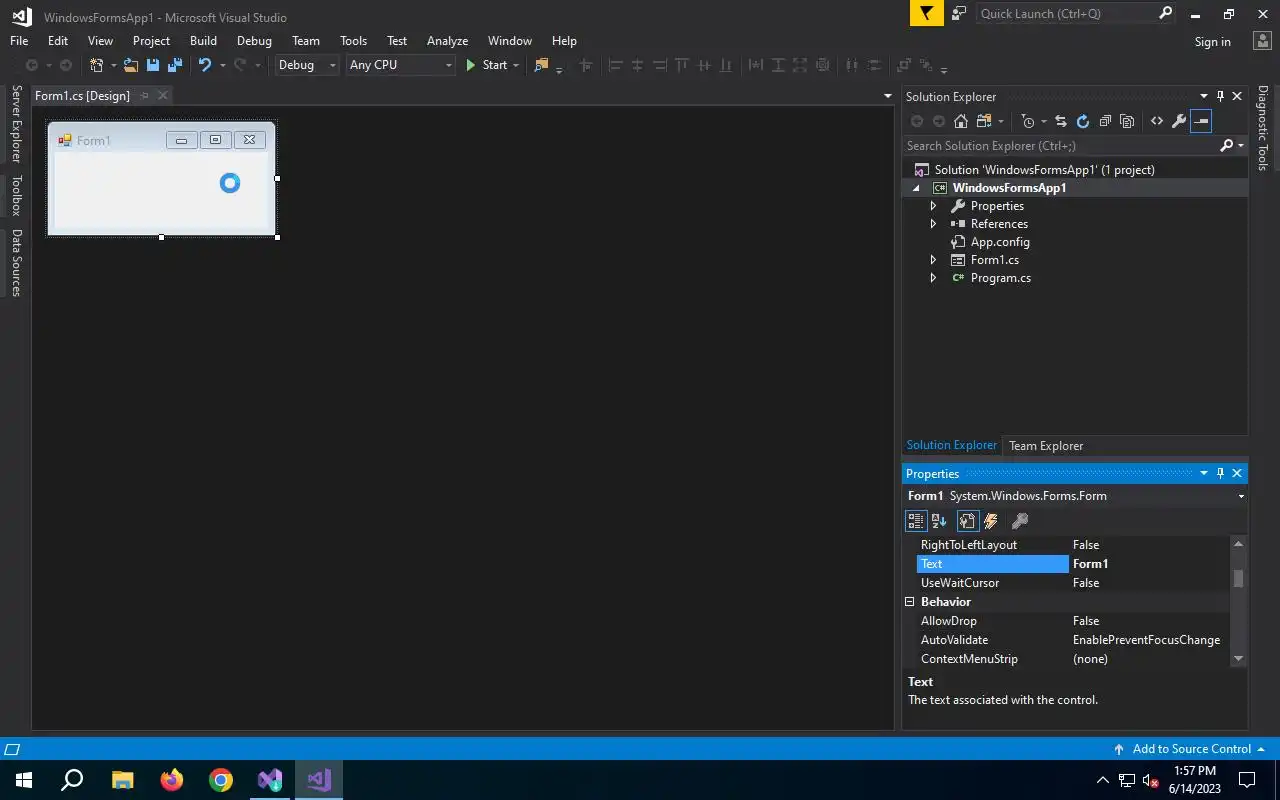This screenshot has width=1280, height=800.
Task: Toggle auto-hide pin on Form1.cs tab
Action: click(144, 95)
